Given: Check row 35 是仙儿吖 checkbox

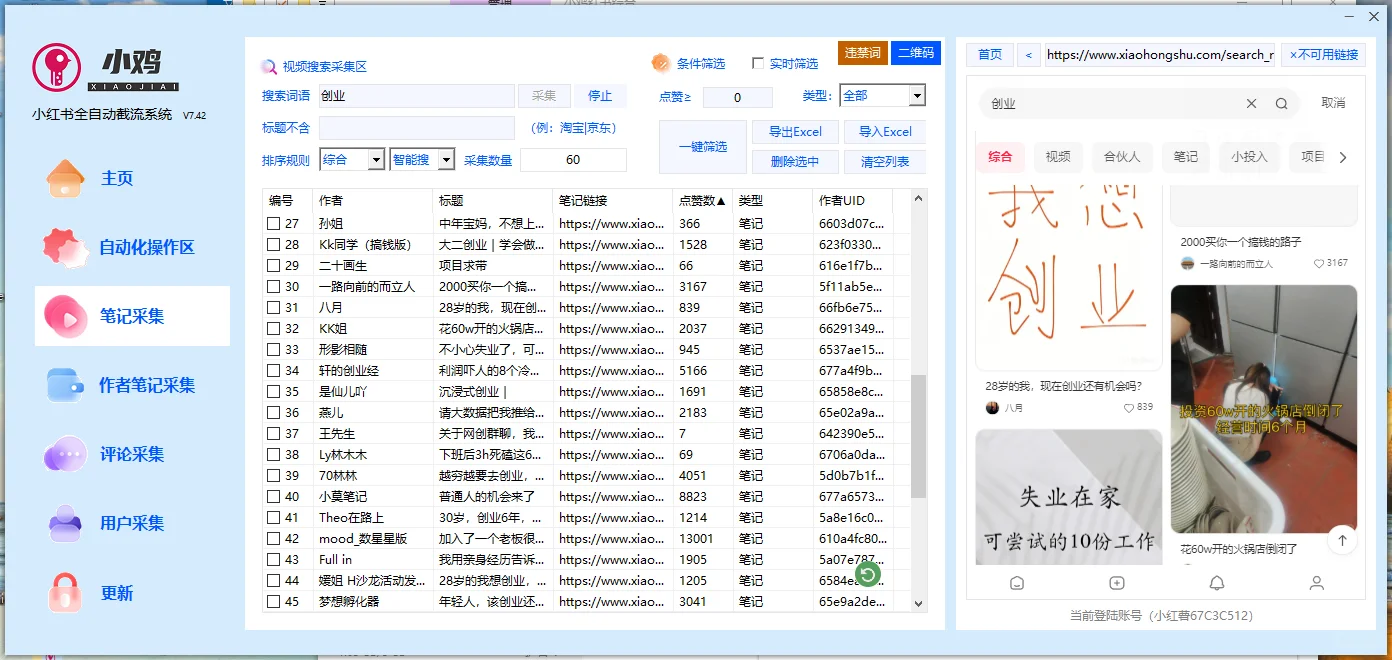Looking at the screenshot, I should (274, 392).
